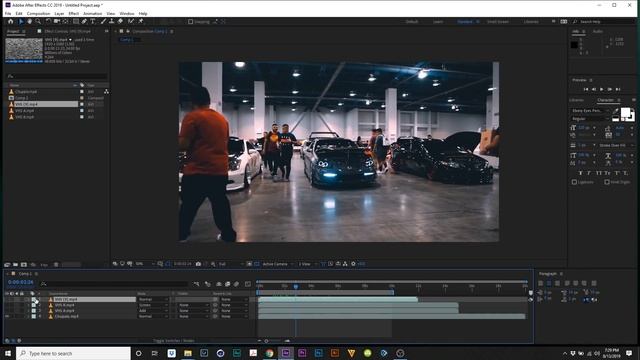The height and width of the screenshot is (360, 640).
Task: Select the Brush tool
Action: point(103,21)
